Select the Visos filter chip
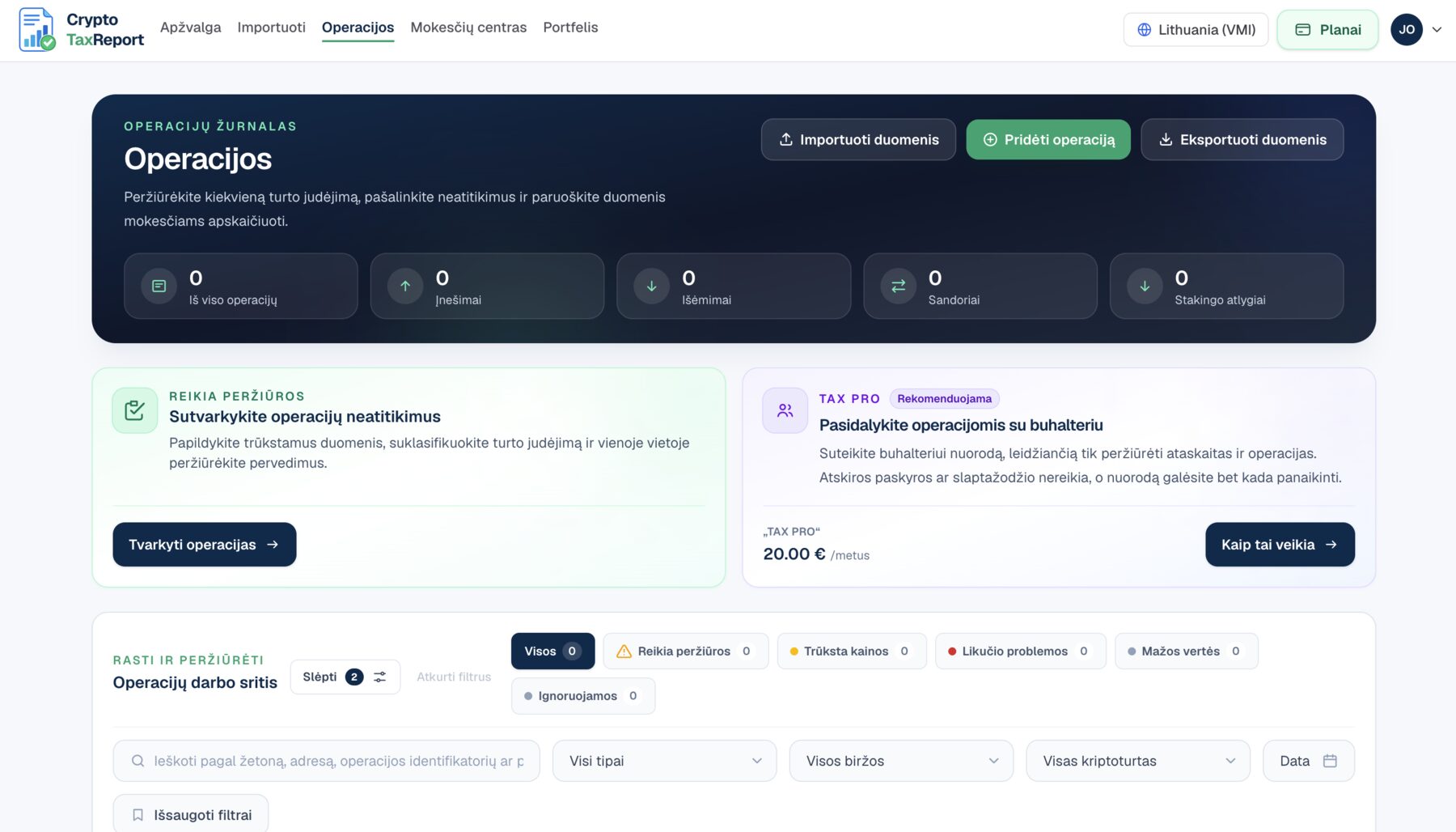 (x=552, y=651)
